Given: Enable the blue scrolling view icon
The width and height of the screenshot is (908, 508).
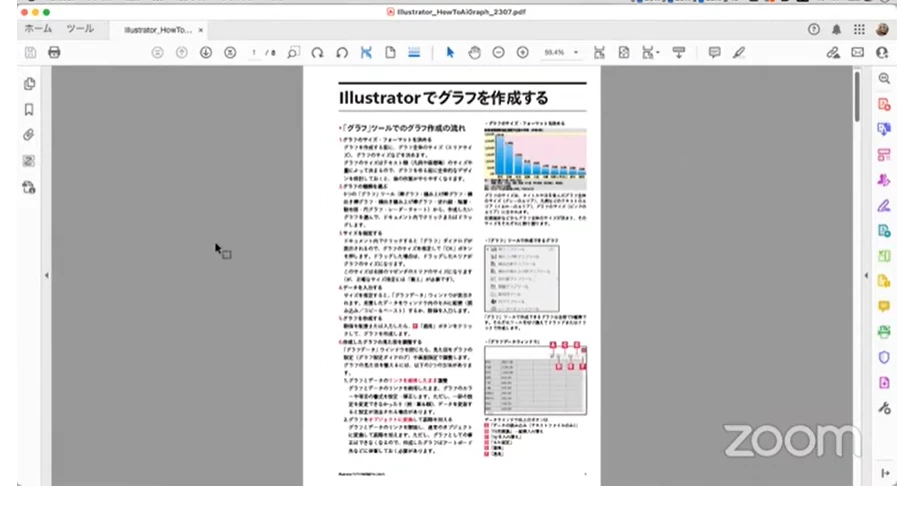Looking at the screenshot, I should tap(414, 53).
